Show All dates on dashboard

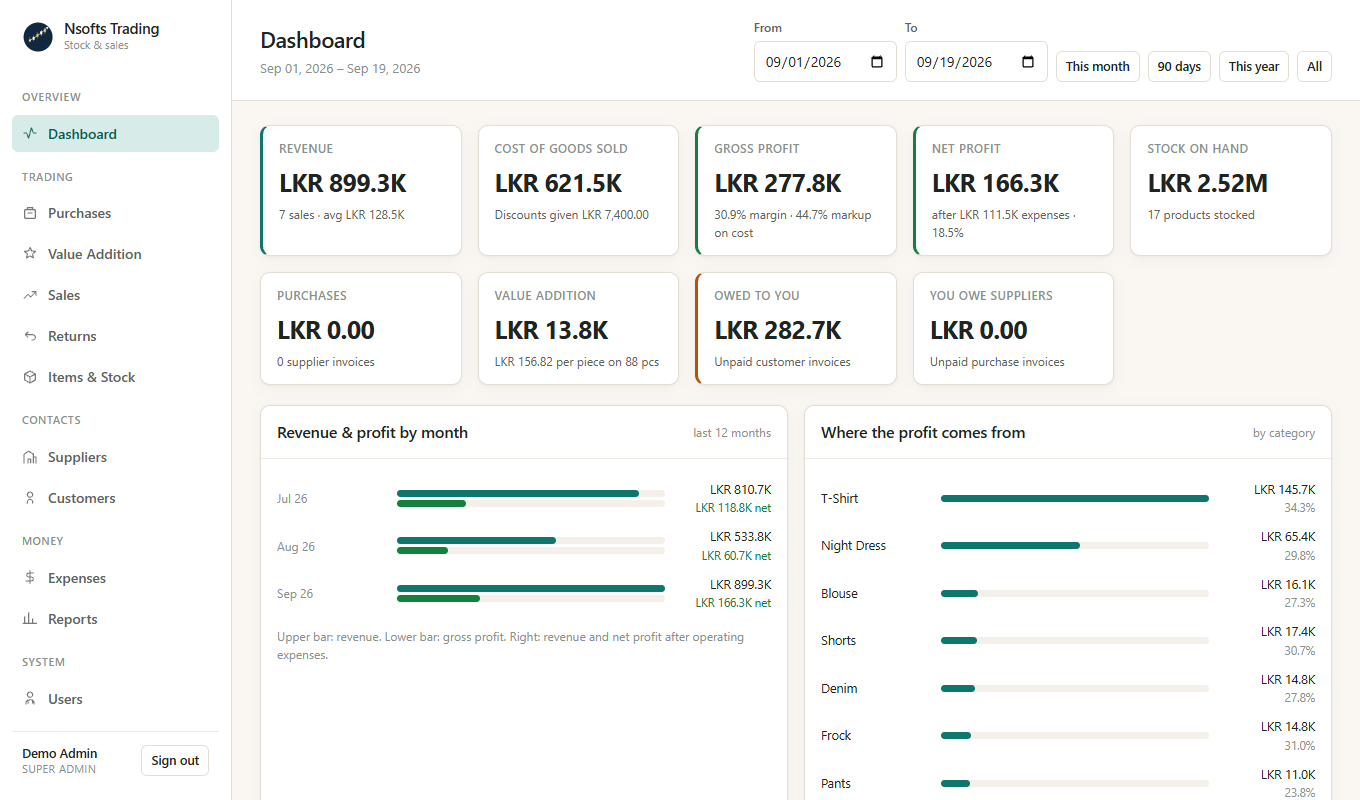click(1314, 66)
